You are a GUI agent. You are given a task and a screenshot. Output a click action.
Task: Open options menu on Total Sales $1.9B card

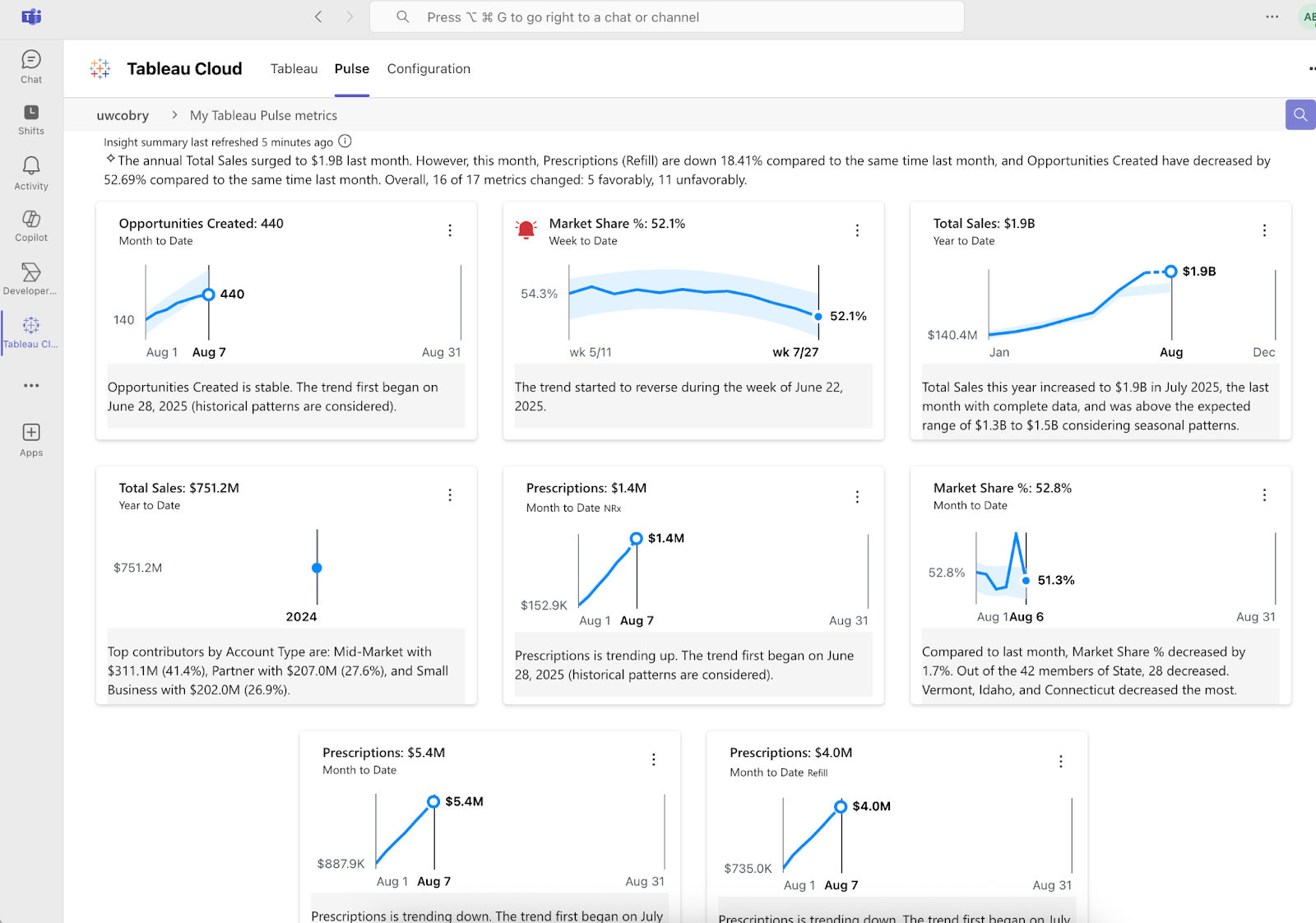(1264, 230)
